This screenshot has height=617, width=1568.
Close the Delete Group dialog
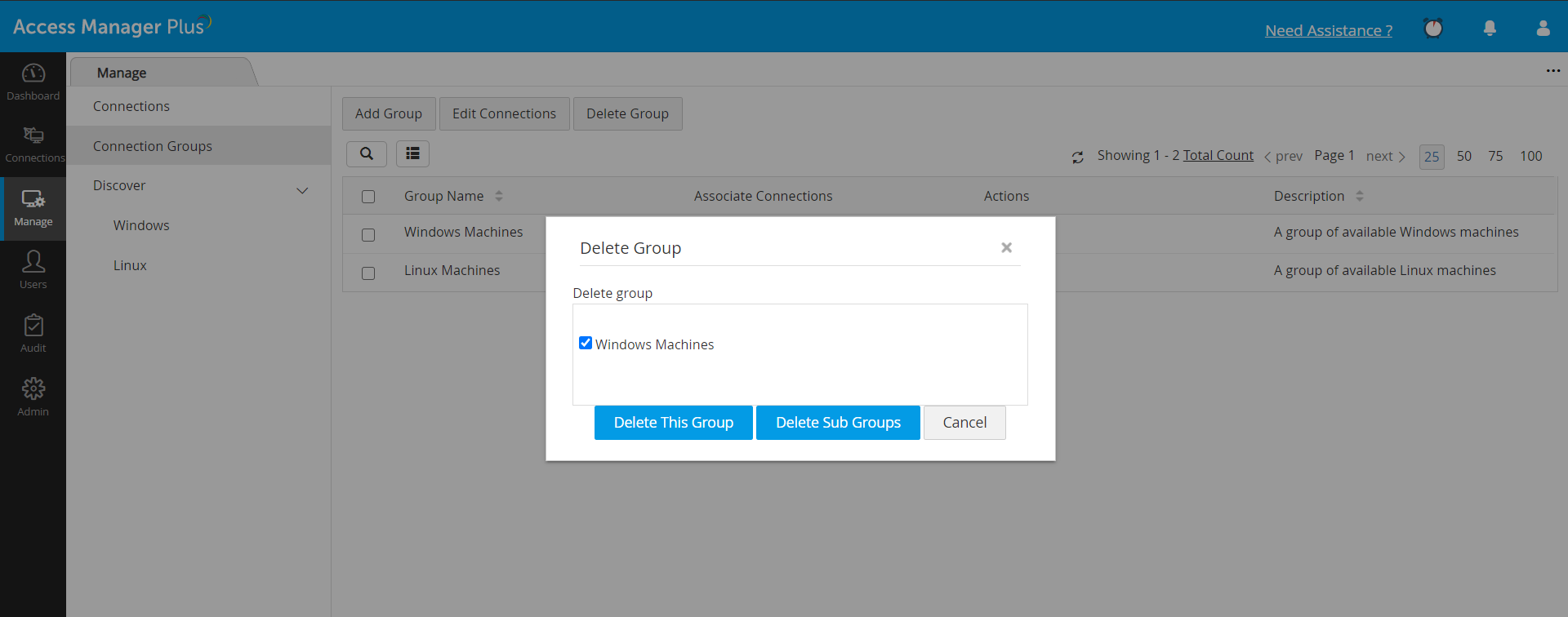click(x=1006, y=247)
